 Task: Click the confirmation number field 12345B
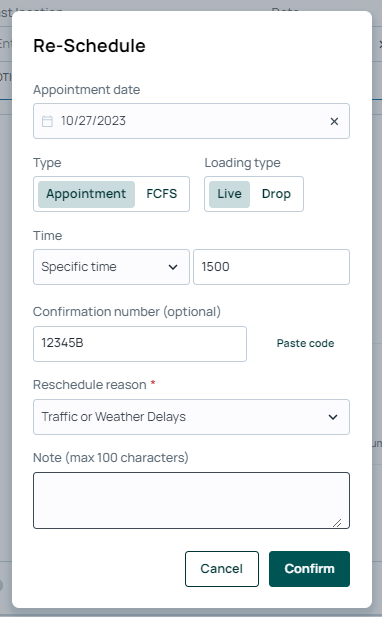pyautogui.click(x=140, y=344)
